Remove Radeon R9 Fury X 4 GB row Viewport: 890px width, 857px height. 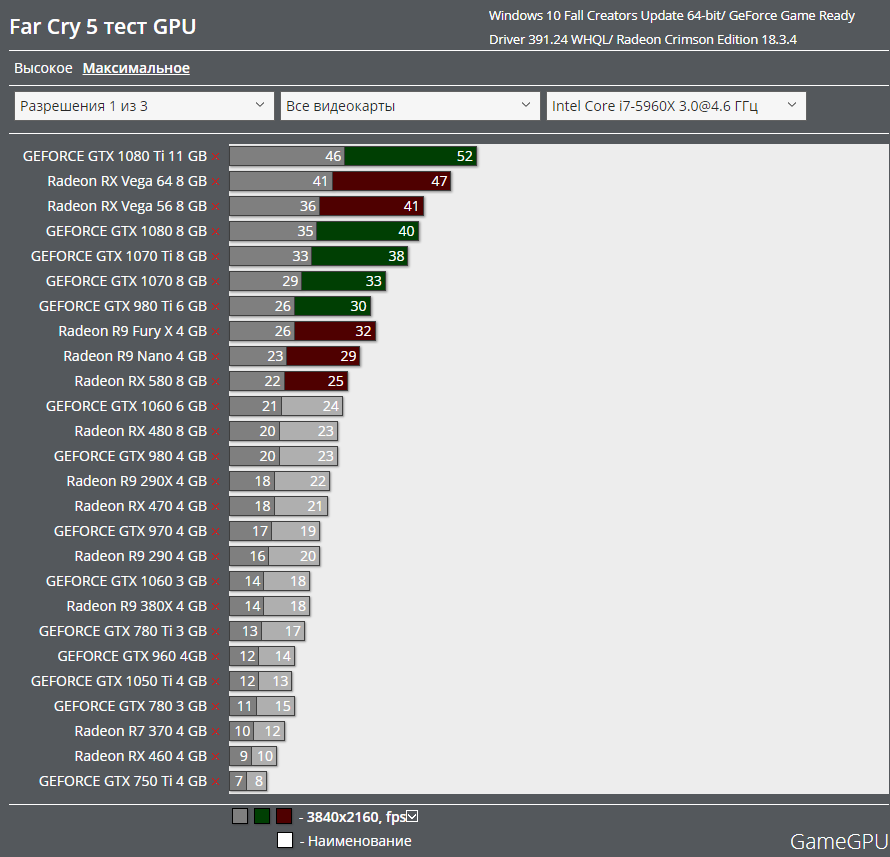tap(216, 331)
